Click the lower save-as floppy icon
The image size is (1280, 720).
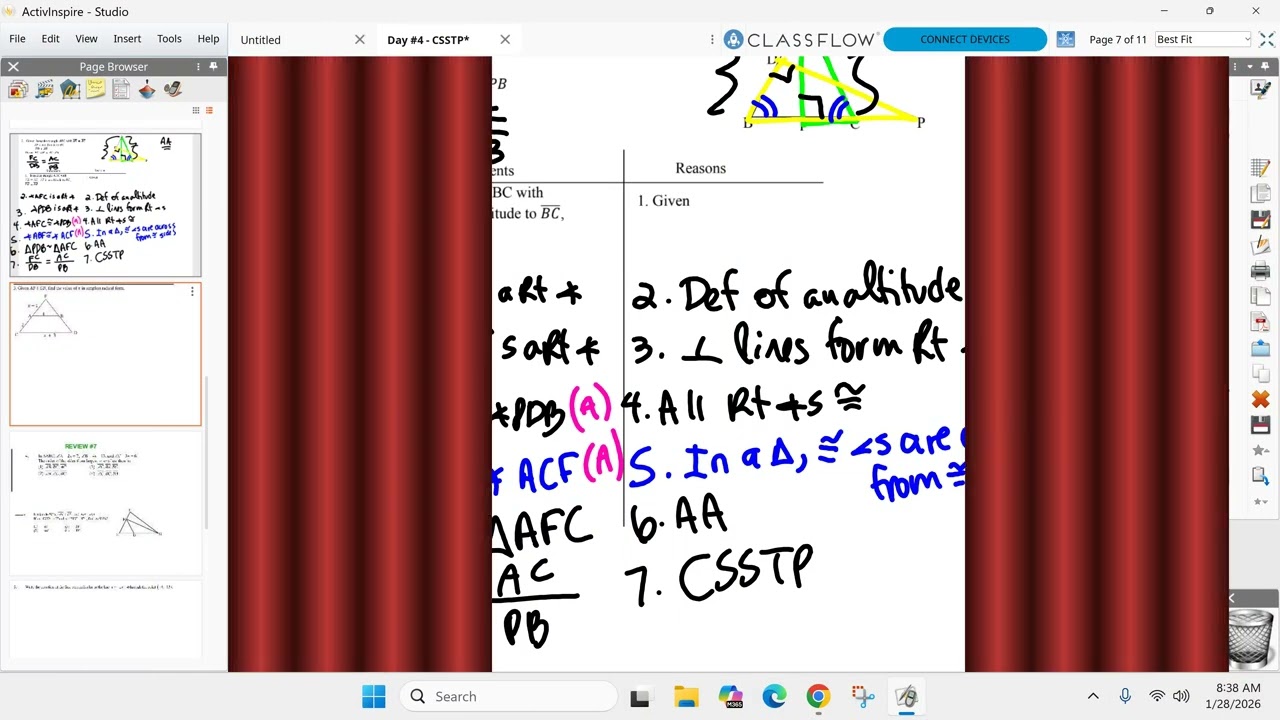pos(1260,425)
